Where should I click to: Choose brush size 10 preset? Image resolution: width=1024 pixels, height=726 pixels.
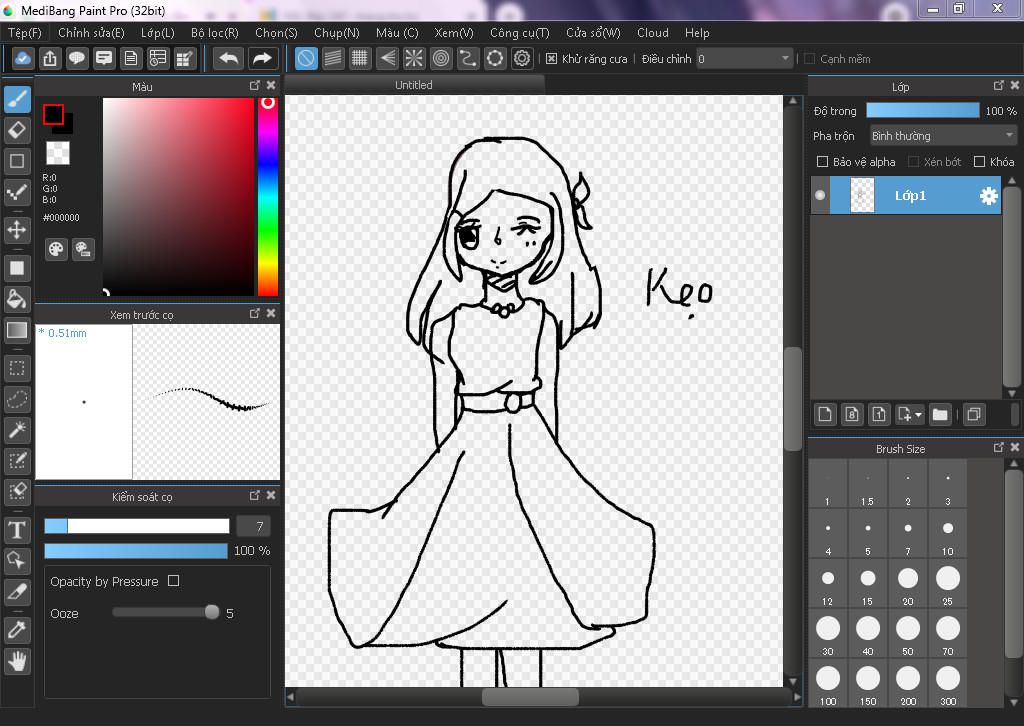point(948,535)
